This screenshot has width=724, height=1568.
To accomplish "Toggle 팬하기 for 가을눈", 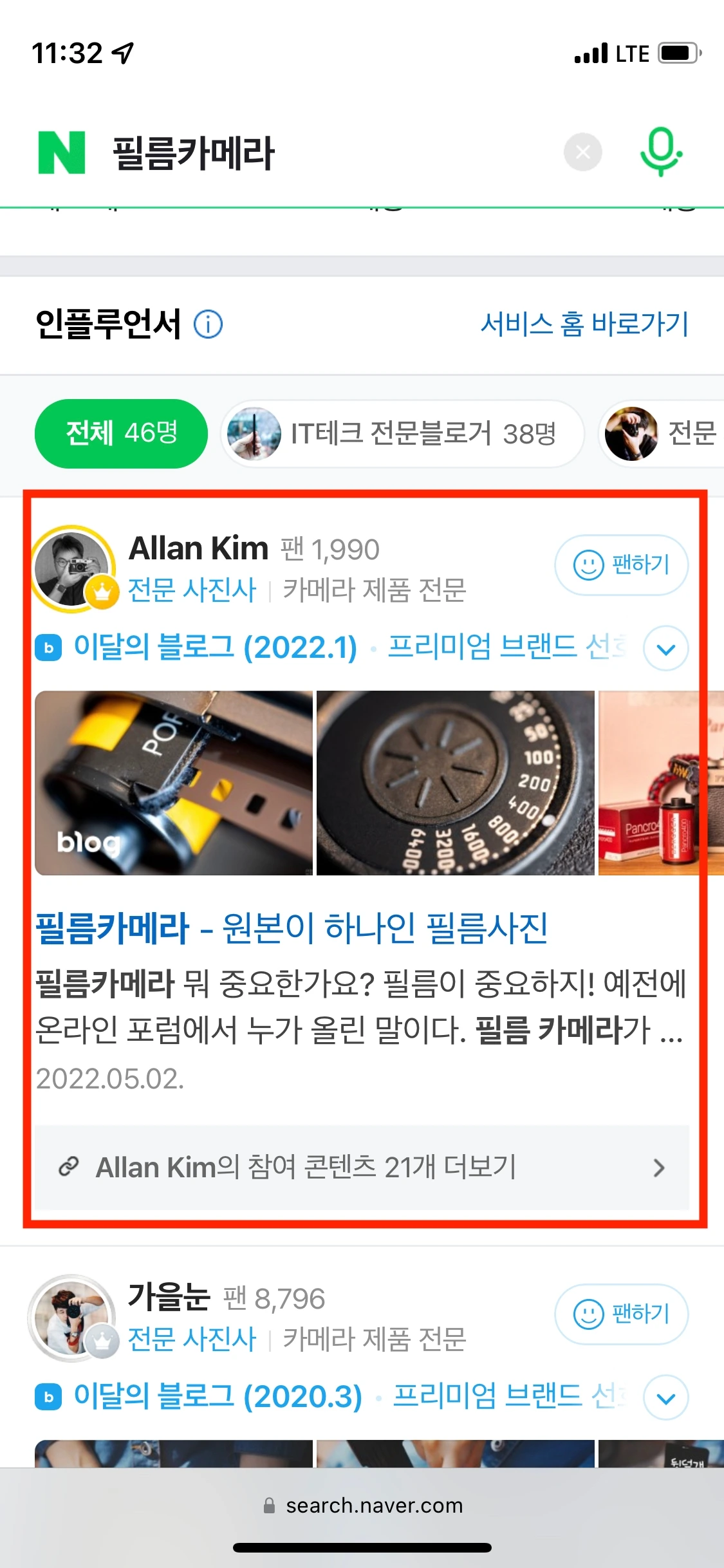I will pyautogui.click(x=622, y=1314).
